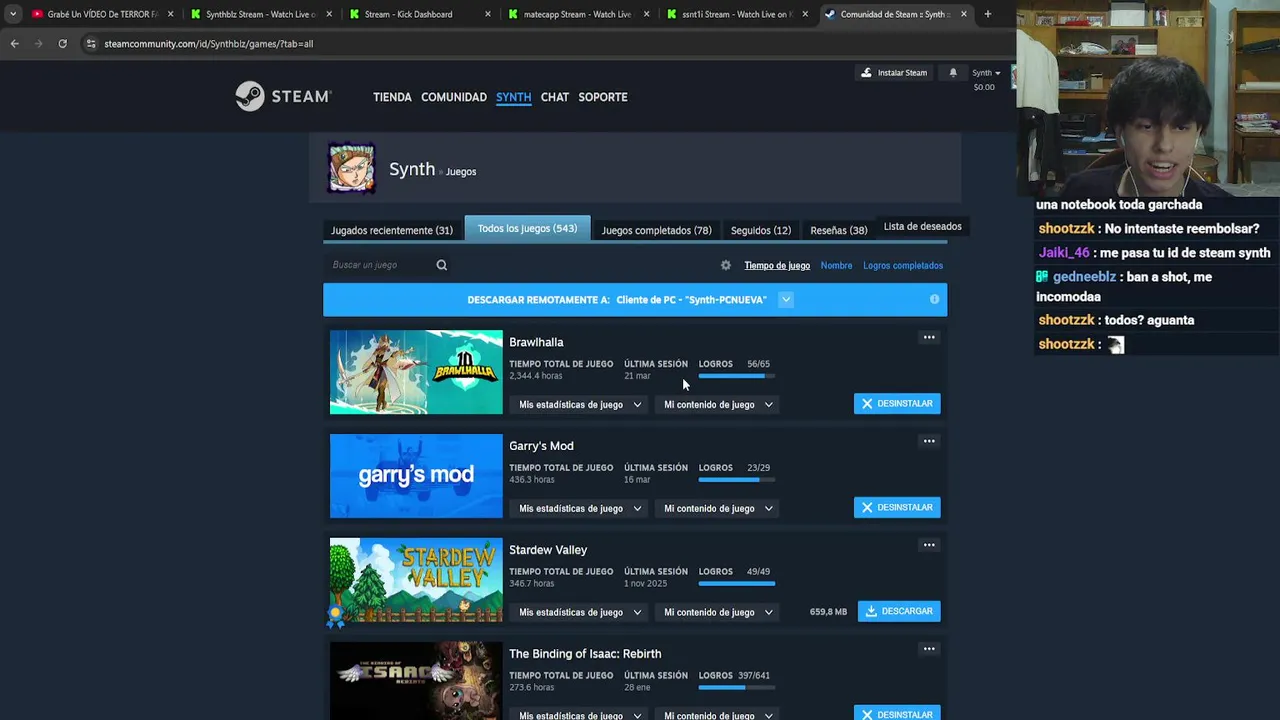The width and height of the screenshot is (1280, 720).
Task: Open the Synth account dropdown at top right
Action: point(986,72)
